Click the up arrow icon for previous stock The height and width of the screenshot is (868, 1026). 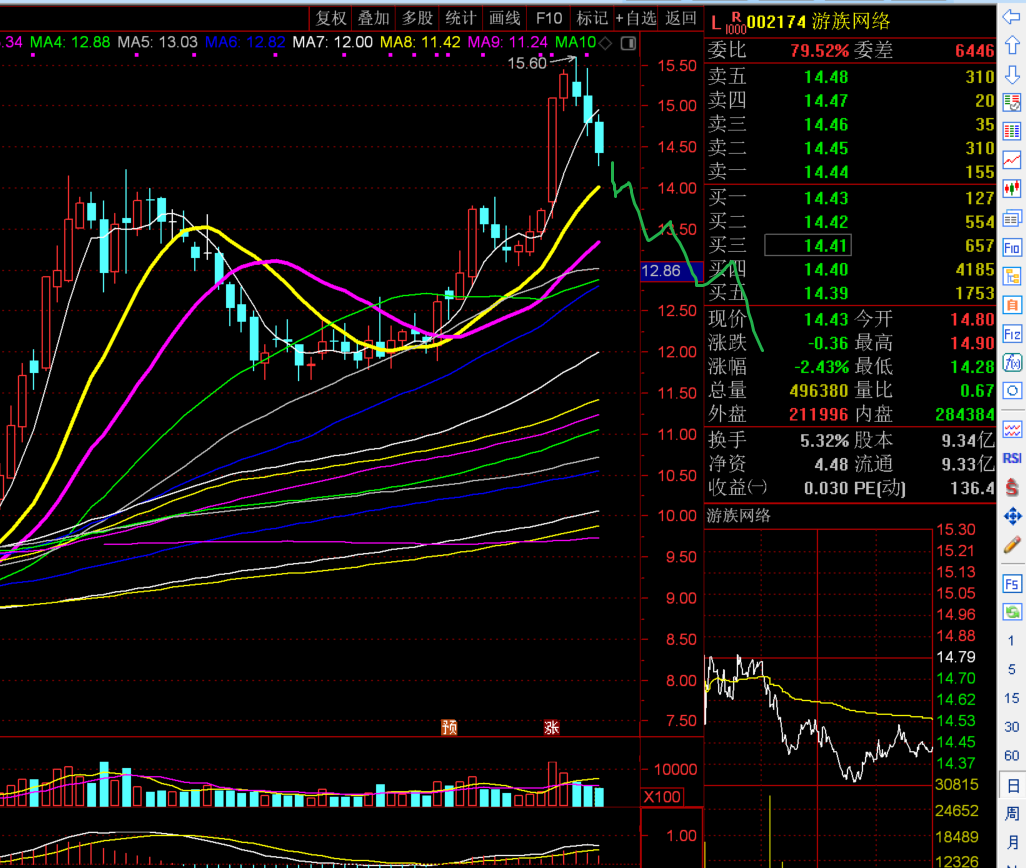tap(1012, 45)
